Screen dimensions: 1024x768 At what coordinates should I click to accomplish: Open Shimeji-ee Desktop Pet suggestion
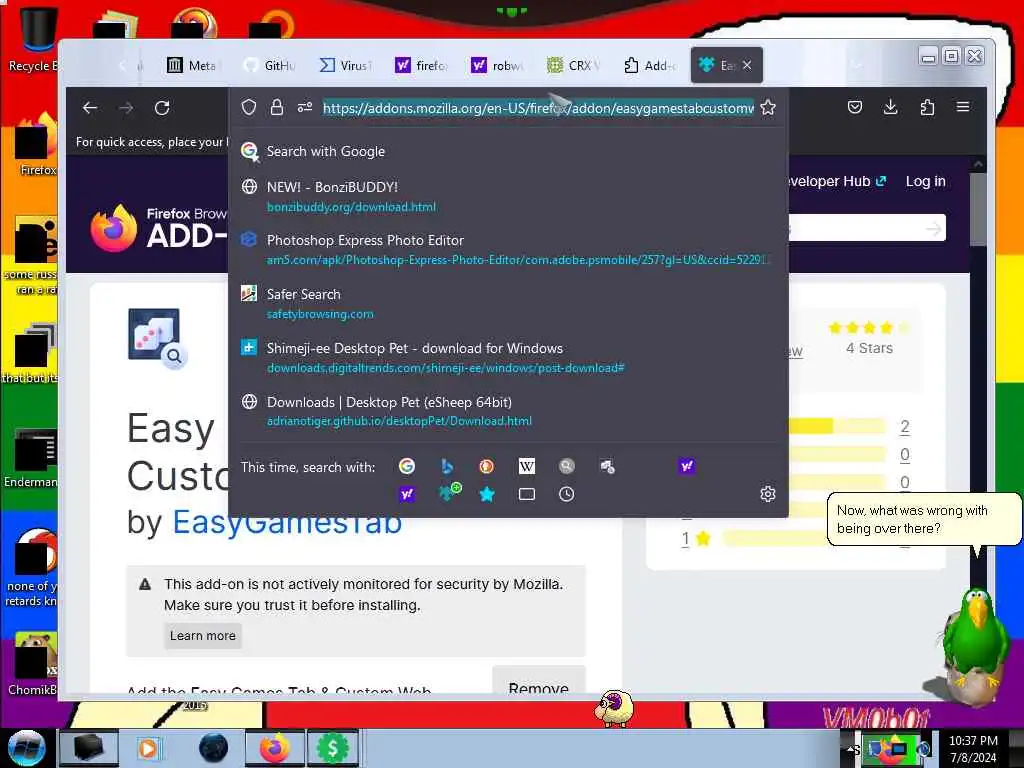pos(508,358)
